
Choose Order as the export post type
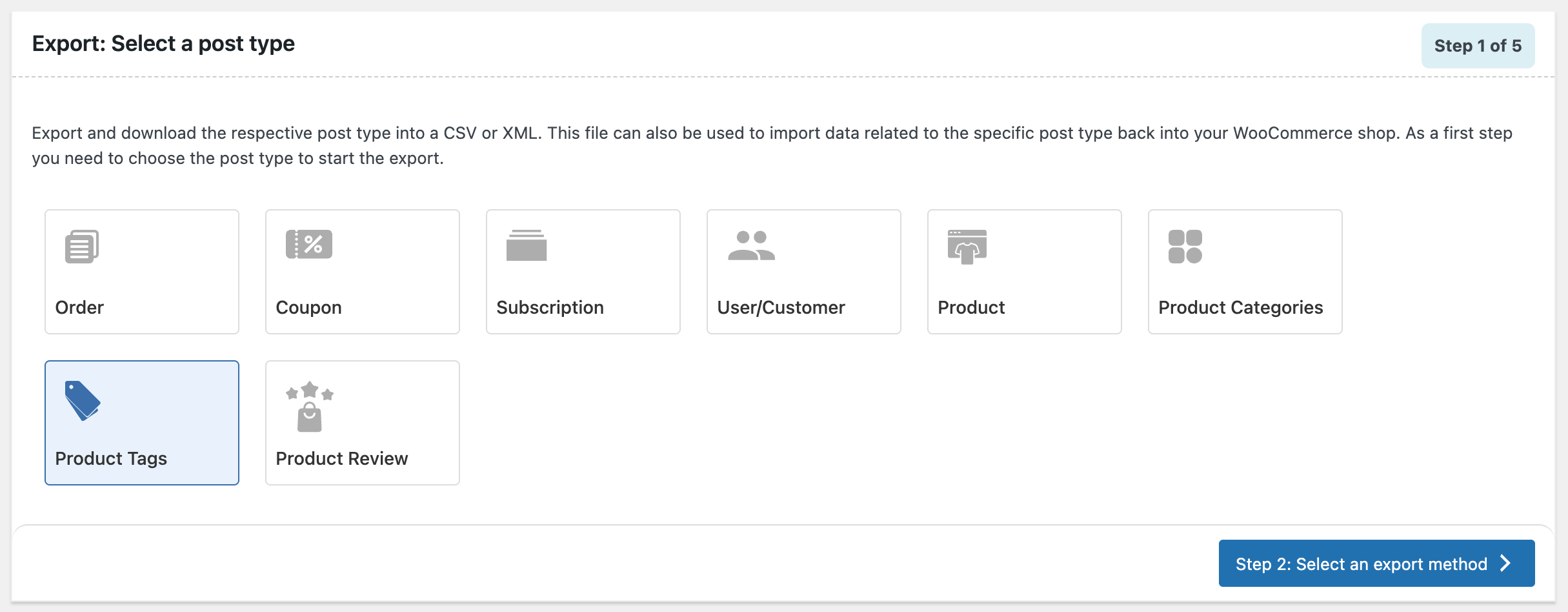(141, 271)
